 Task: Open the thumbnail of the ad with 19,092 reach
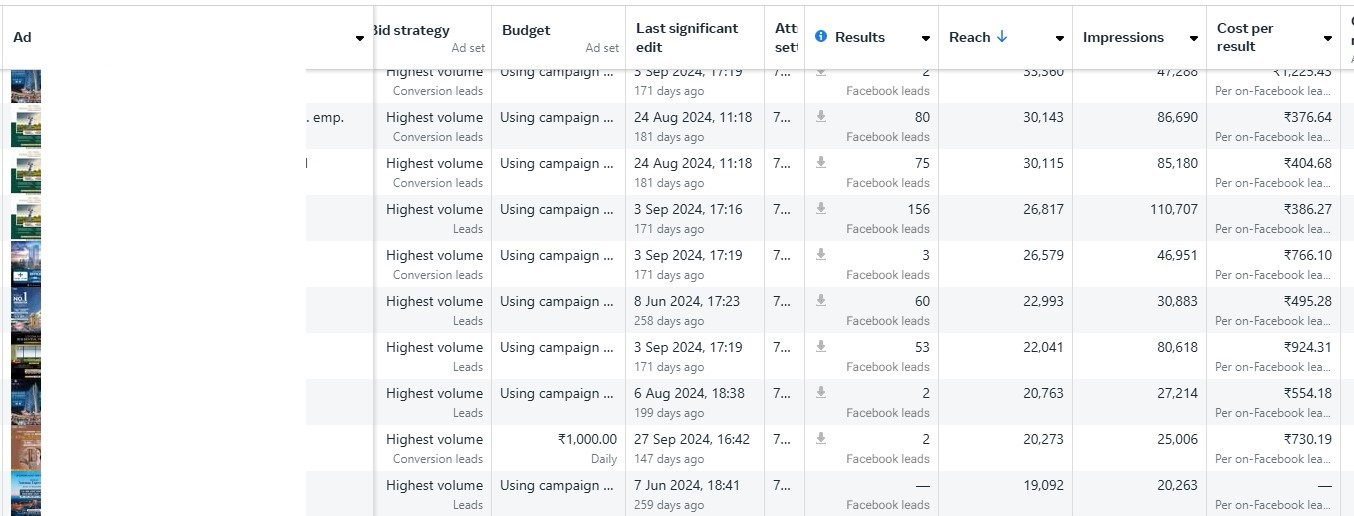(x=26, y=493)
